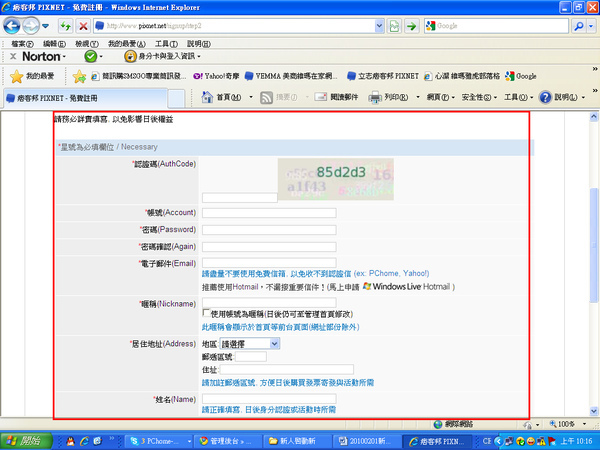Open the 網頁(P) dropdown menu
The width and height of the screenshot is (600, 450).
[x=440, y=98]
